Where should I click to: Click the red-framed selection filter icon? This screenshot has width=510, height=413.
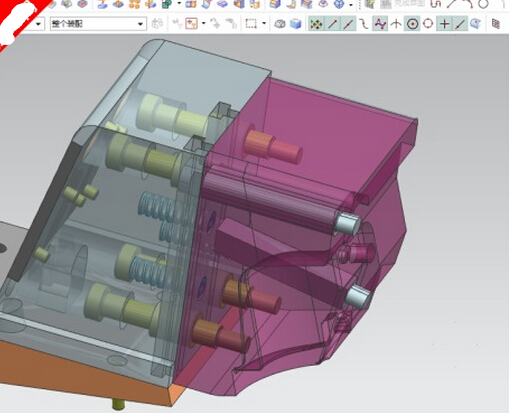[x=192, y=24]
